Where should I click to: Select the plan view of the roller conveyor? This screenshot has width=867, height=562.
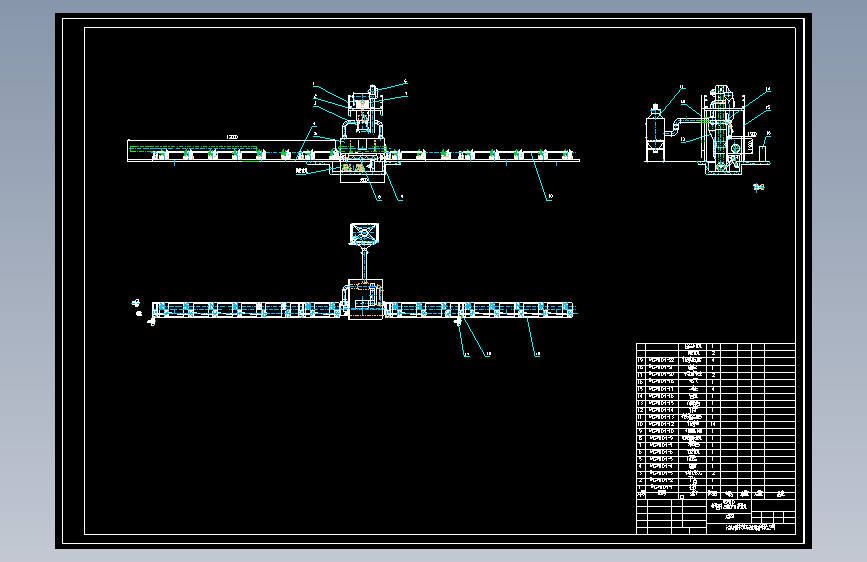(354, 290)
